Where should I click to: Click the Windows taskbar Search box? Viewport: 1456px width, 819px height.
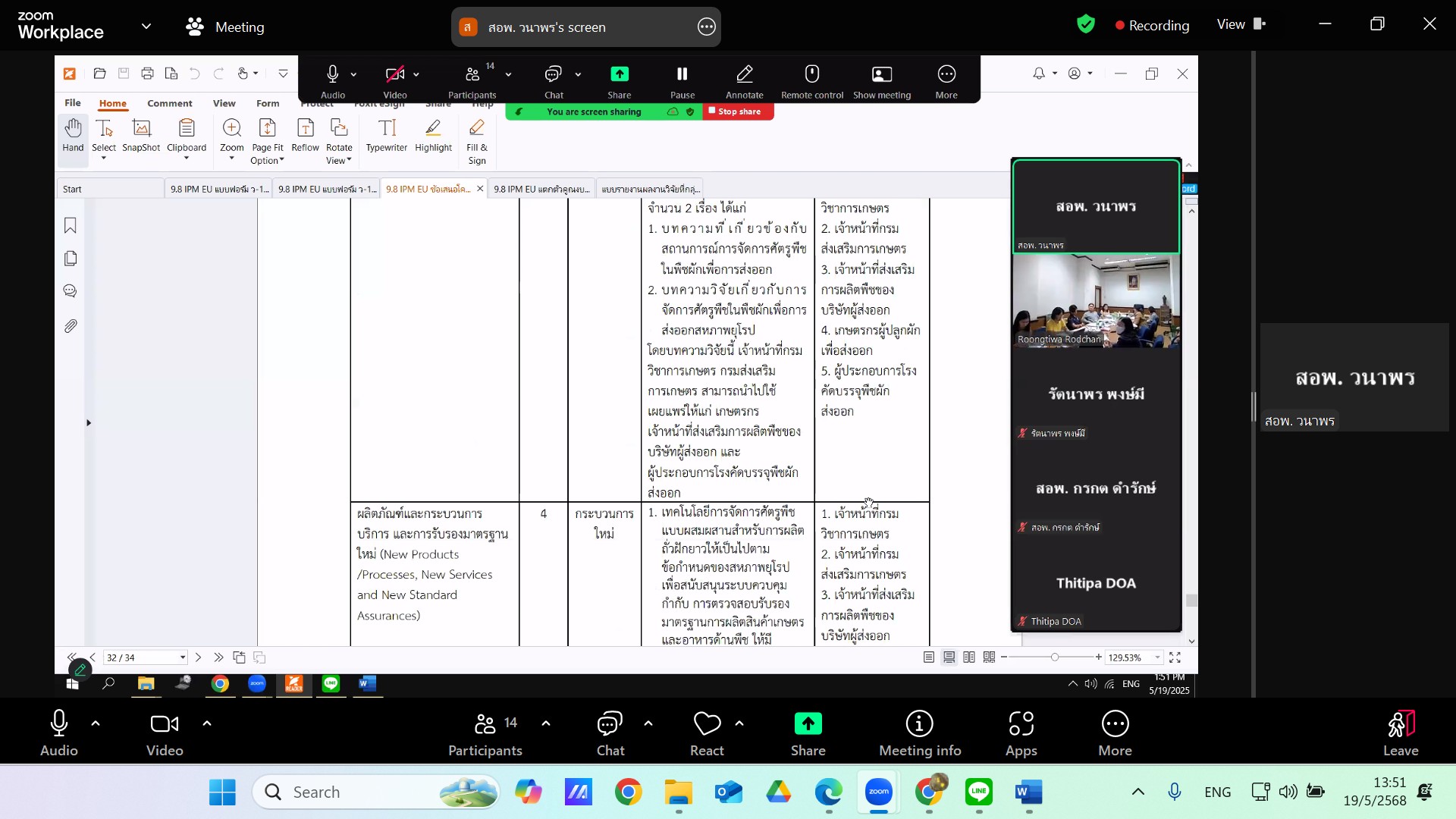click(x=376, y=792)
